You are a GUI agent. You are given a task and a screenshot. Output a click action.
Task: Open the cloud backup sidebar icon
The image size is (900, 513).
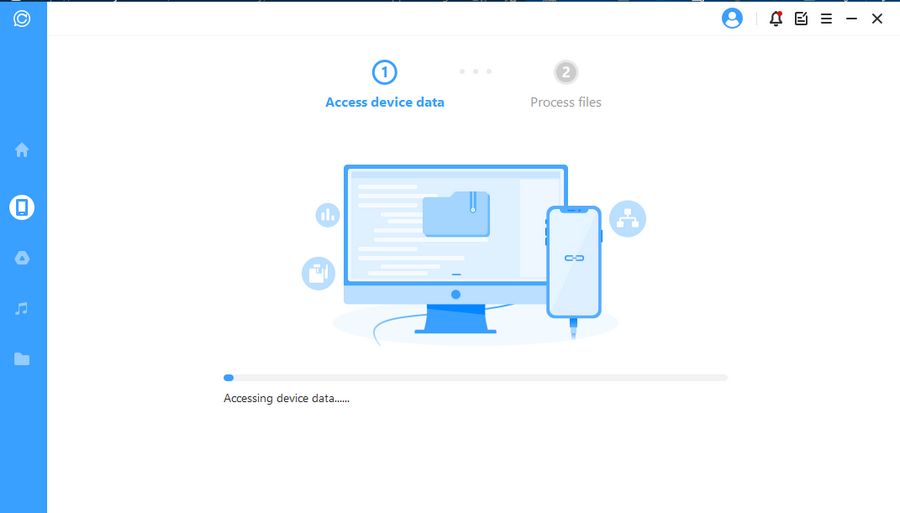coord(22,258)
